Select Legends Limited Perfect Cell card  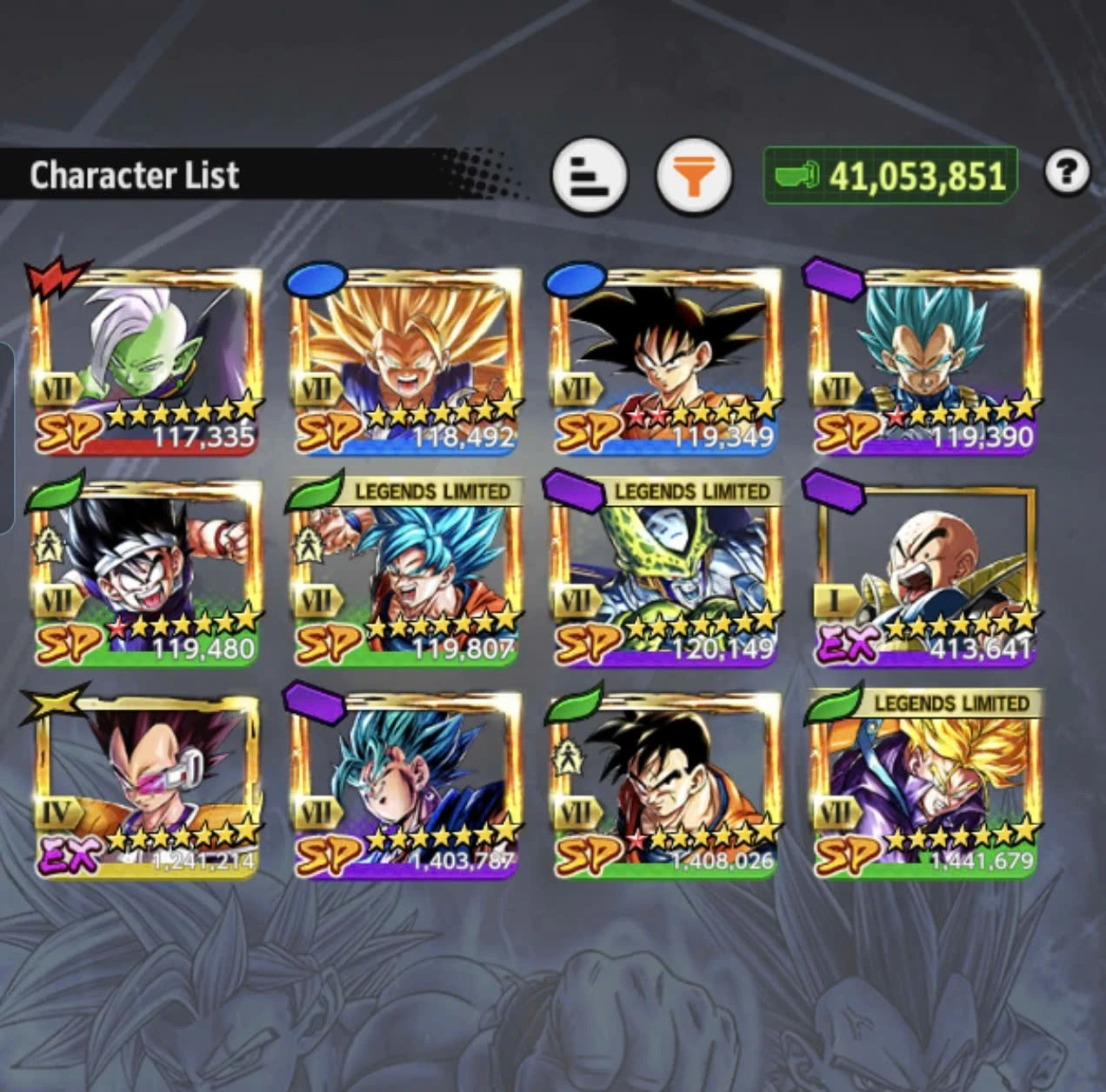click(x=665, y=573)
